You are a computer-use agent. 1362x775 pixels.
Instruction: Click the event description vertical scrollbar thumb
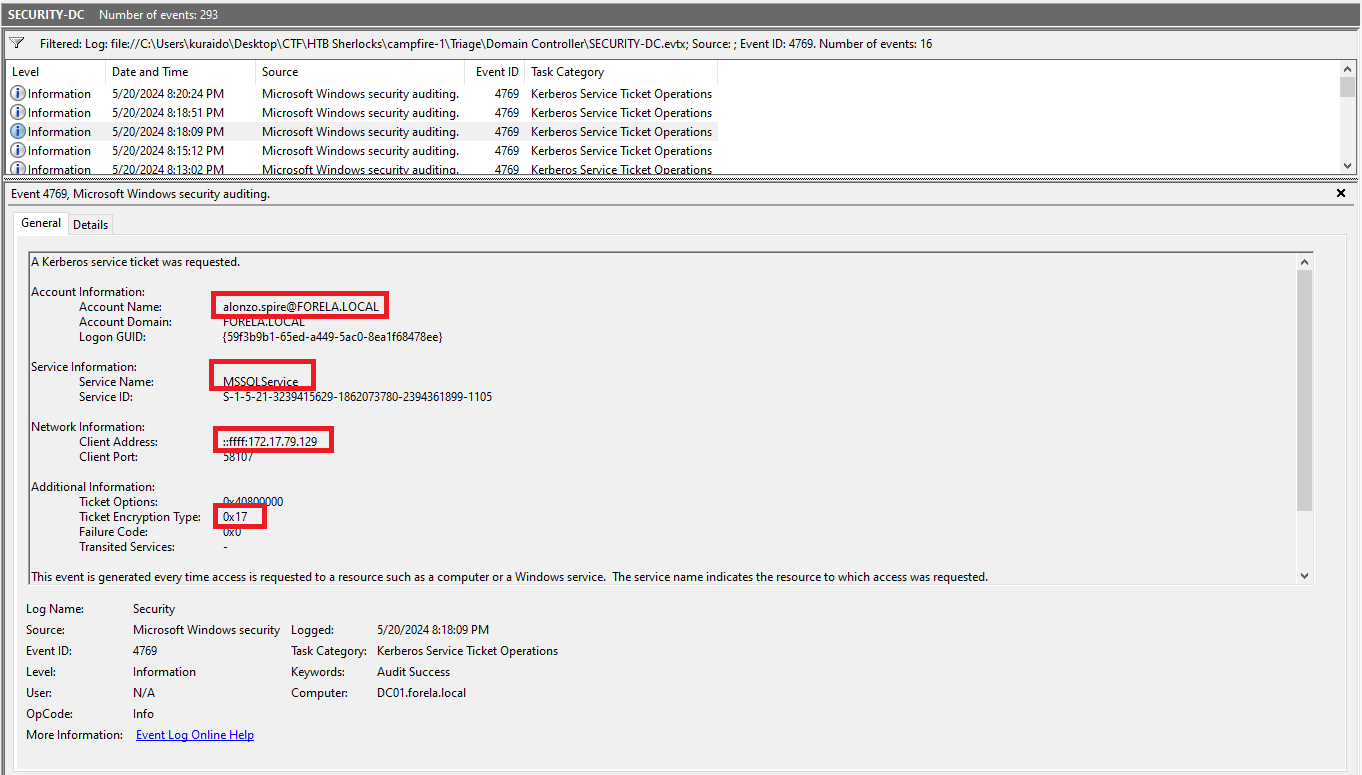click(x=1304, y=390)
